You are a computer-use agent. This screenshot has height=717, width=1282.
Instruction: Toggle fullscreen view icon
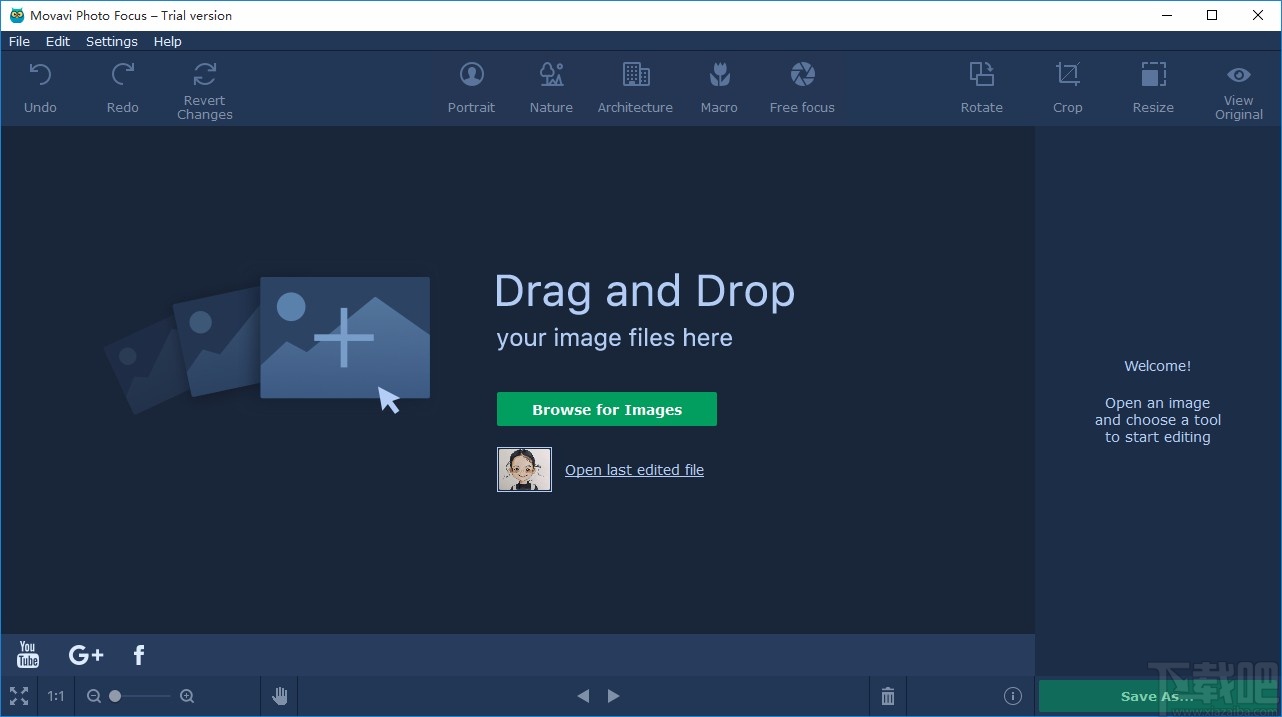(x=19, y=696)
